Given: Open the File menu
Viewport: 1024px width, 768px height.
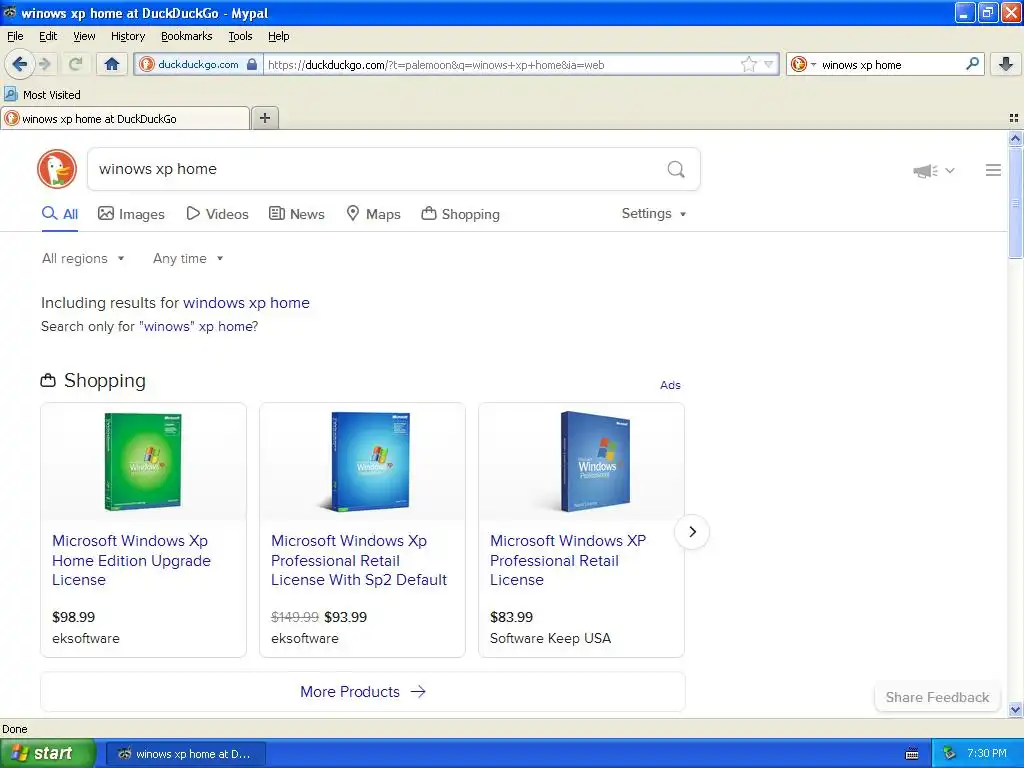Looking at the screenshot, I should pyautogui.click(x=15, y=36).
